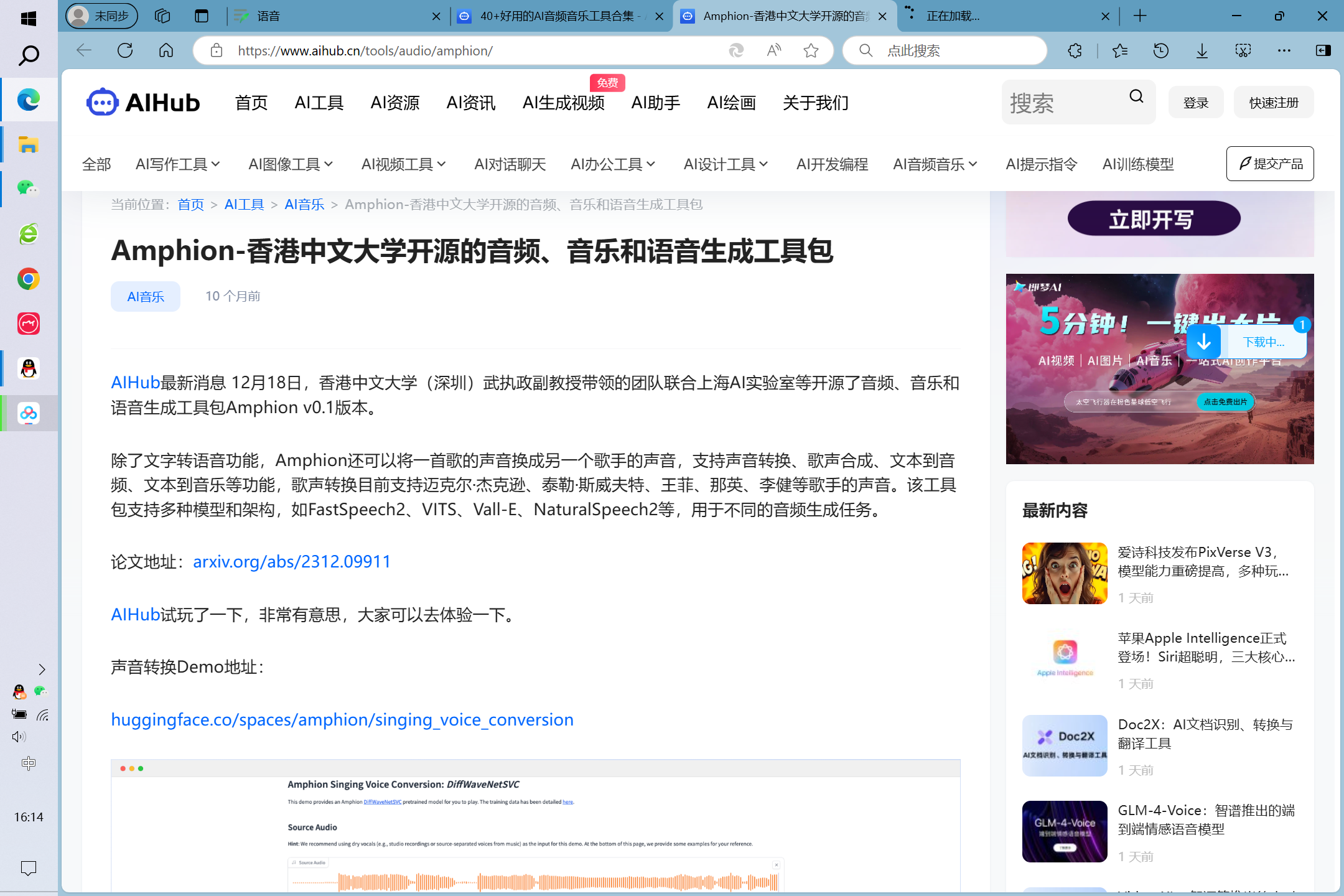
Task: Open Windows search magnifier
Action: coord(29,55)
